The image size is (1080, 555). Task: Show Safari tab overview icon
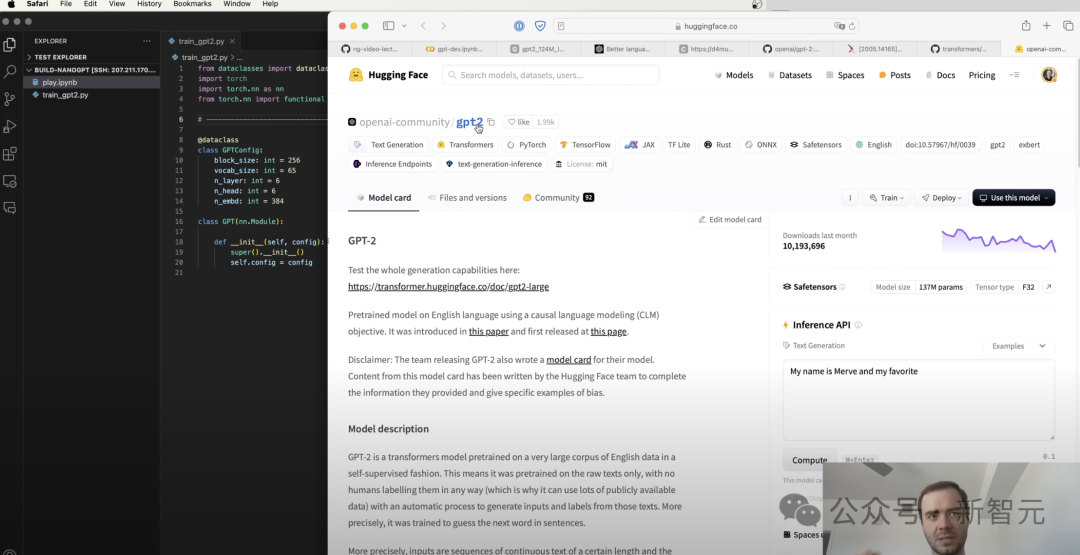point(1068,26)
